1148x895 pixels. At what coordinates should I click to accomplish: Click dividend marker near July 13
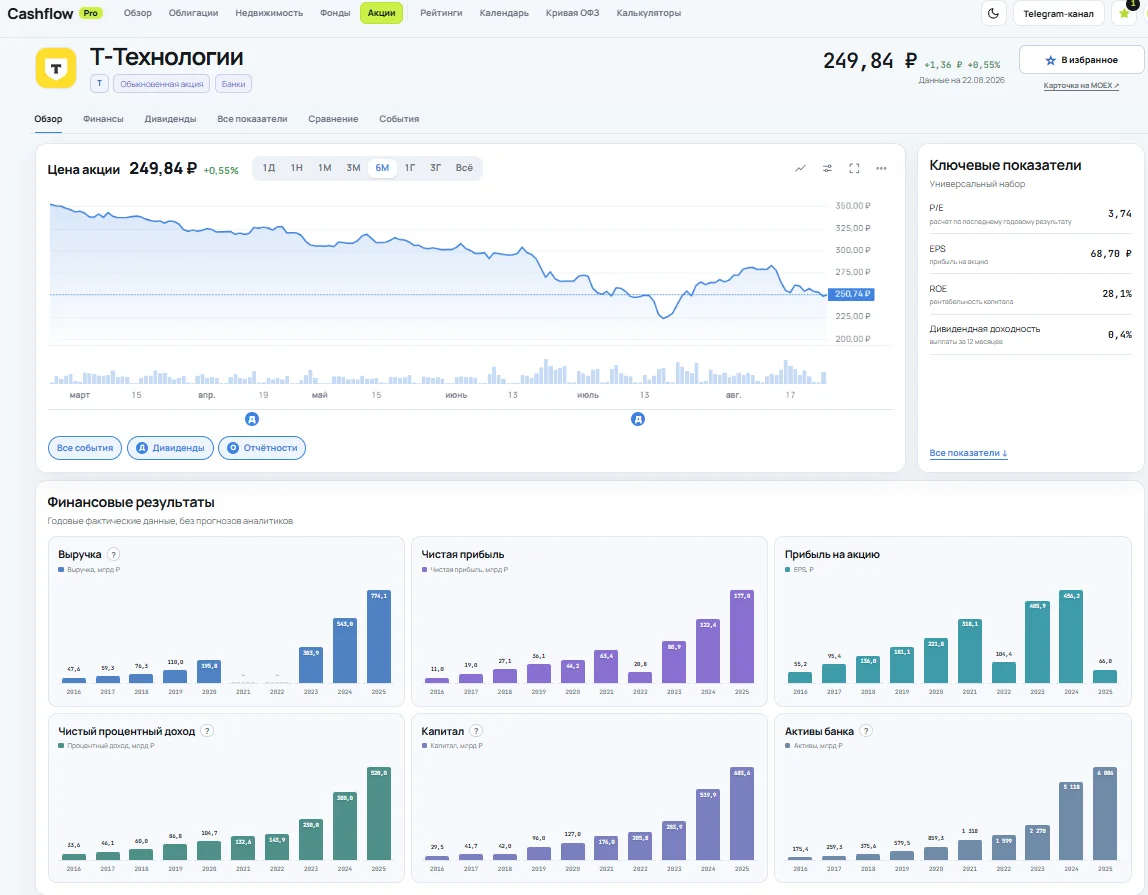(x=638, y=419)
